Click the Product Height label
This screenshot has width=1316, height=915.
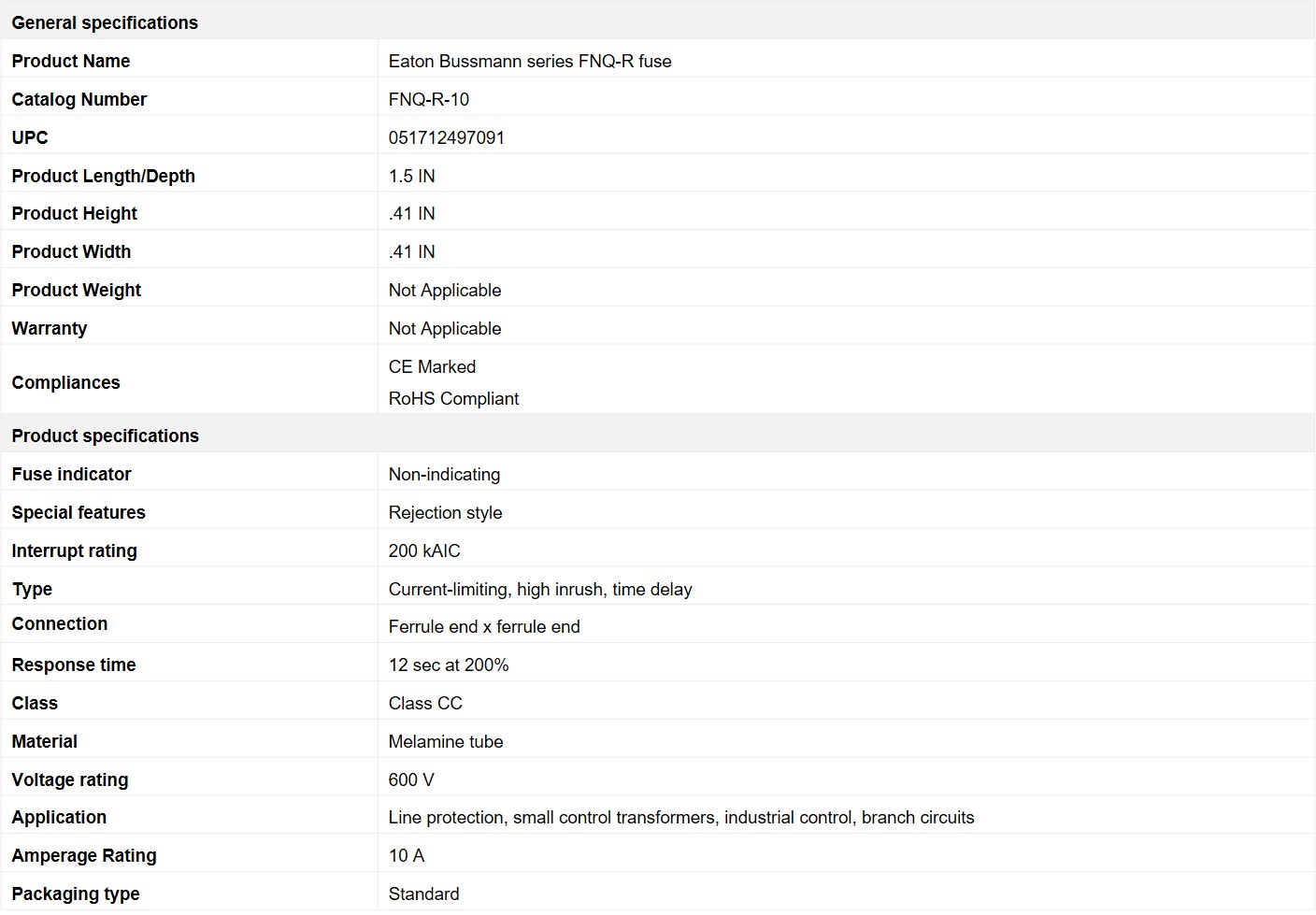click(74, 213)
